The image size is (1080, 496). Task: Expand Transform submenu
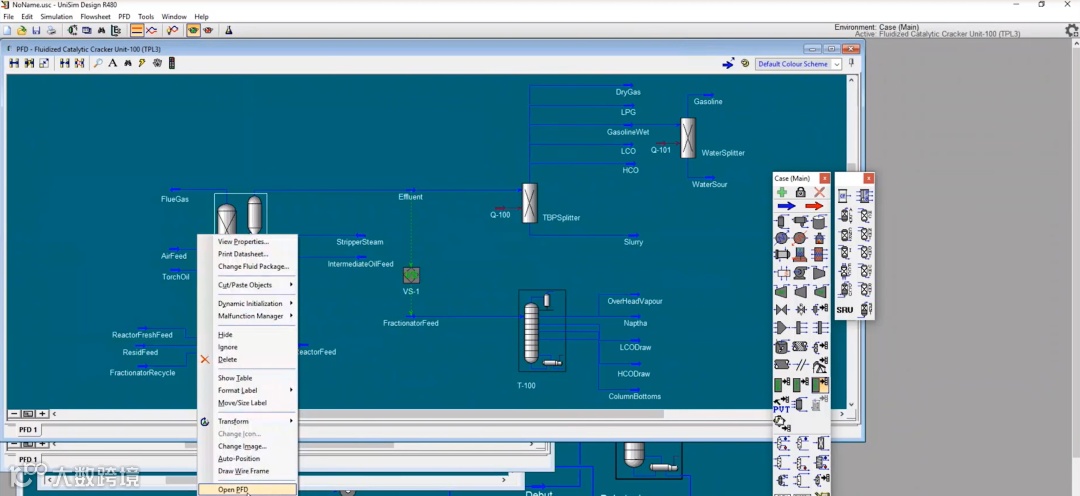[x=247, y=422]
